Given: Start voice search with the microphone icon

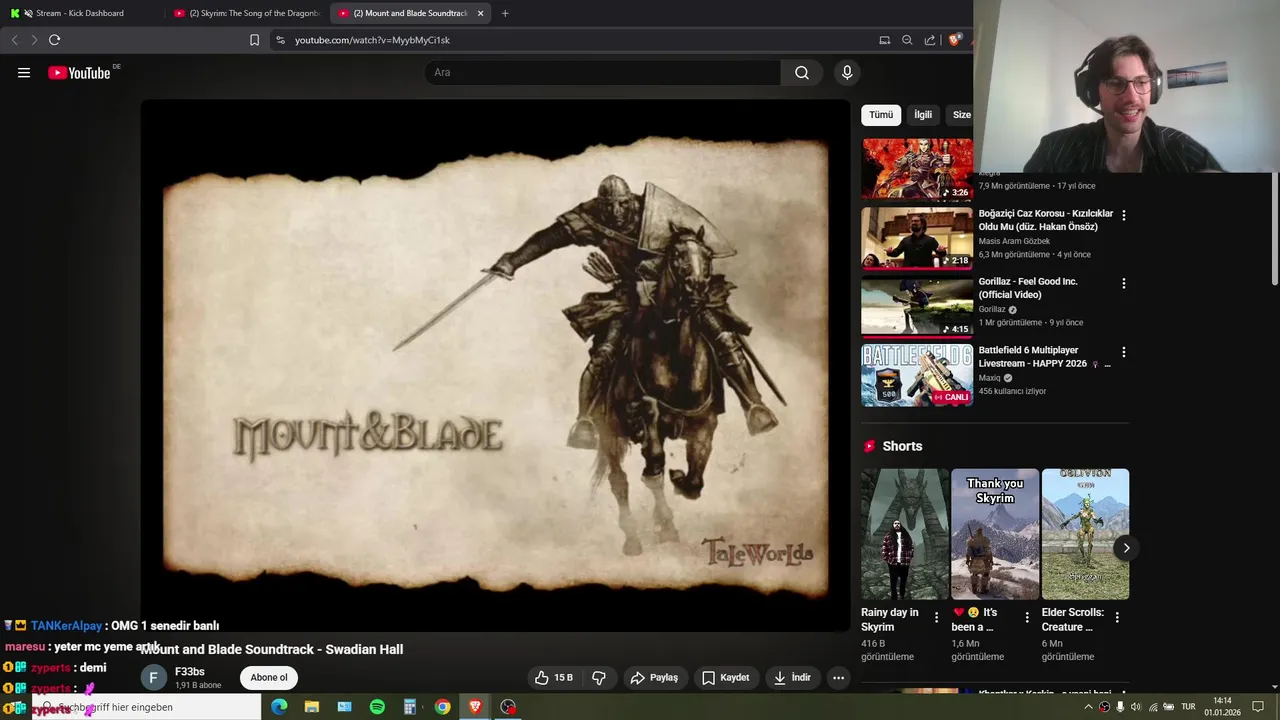Looking at the screenshot, I should (x=847, y=72).
